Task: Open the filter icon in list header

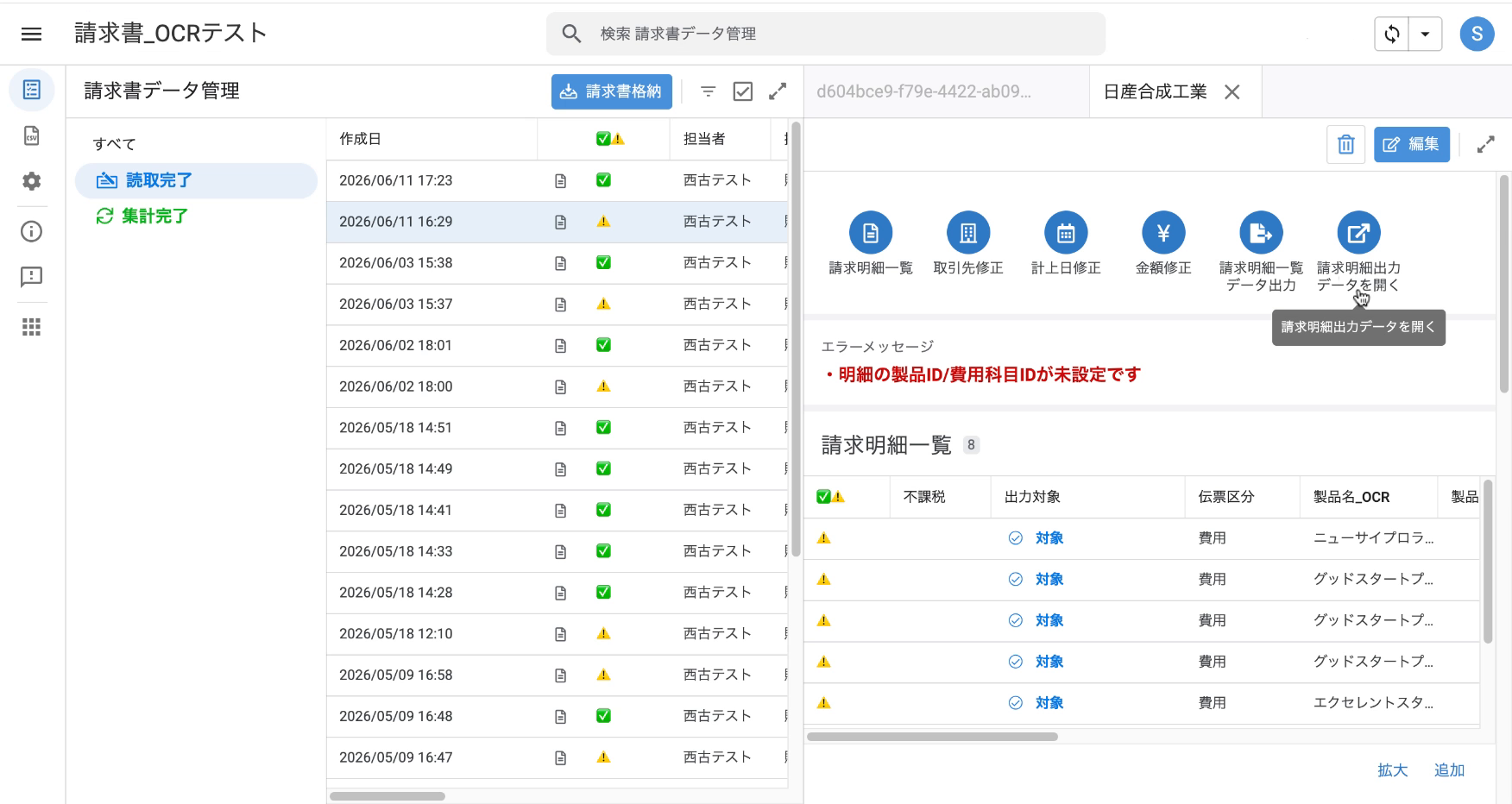Action: click(x=708, y=91)
